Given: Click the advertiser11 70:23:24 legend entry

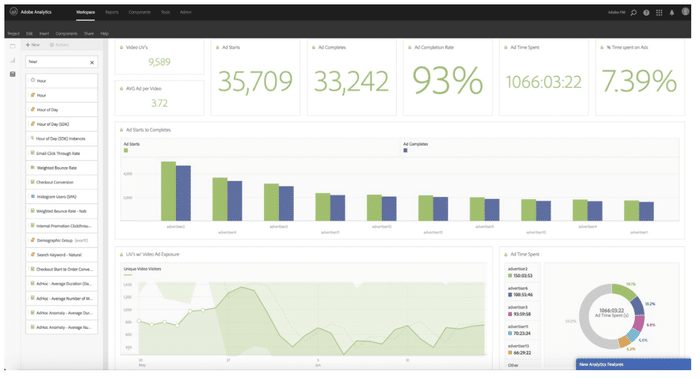Looking at the screenshot, I should click(521, 330).
